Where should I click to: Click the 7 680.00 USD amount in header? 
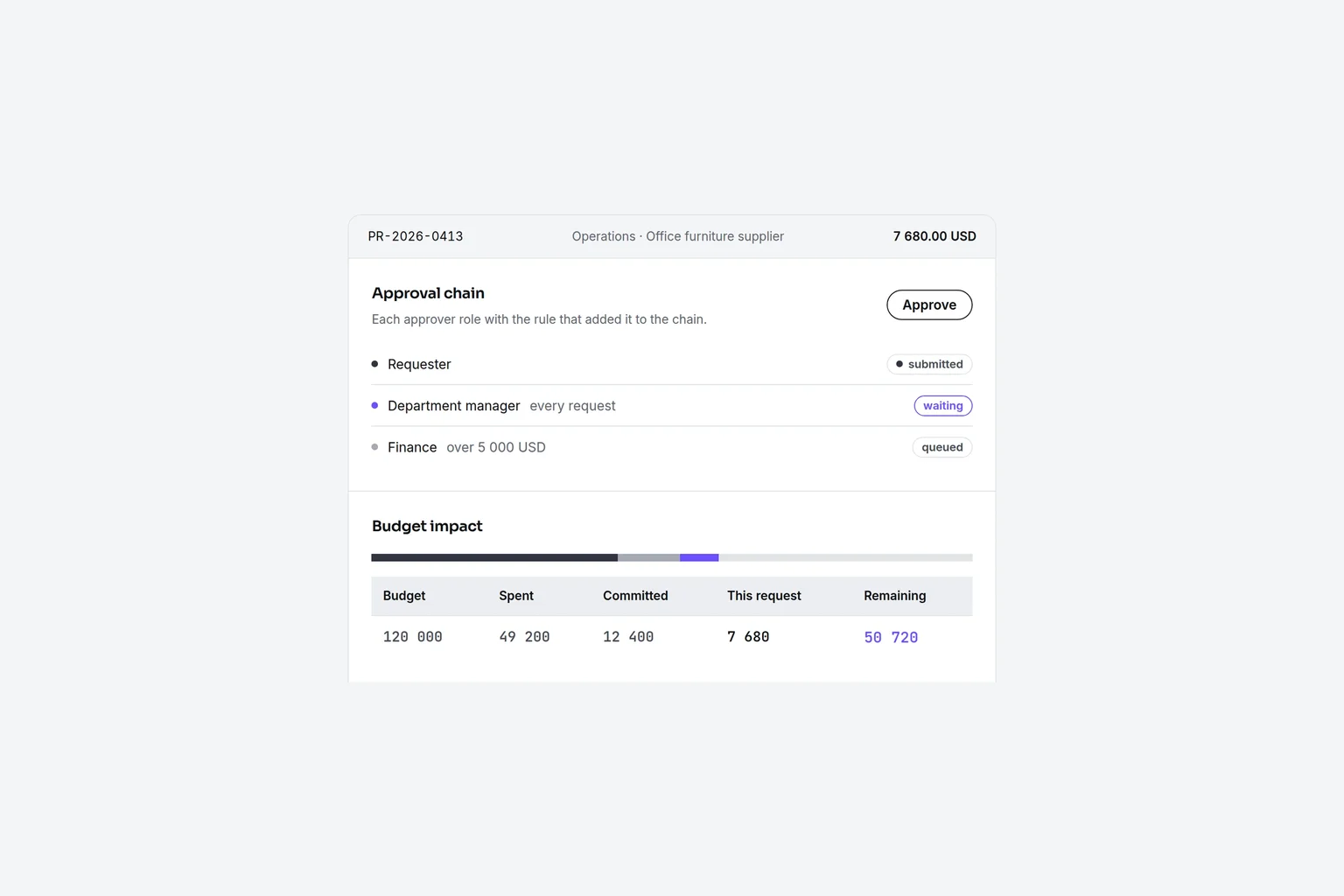pos(934,236)
